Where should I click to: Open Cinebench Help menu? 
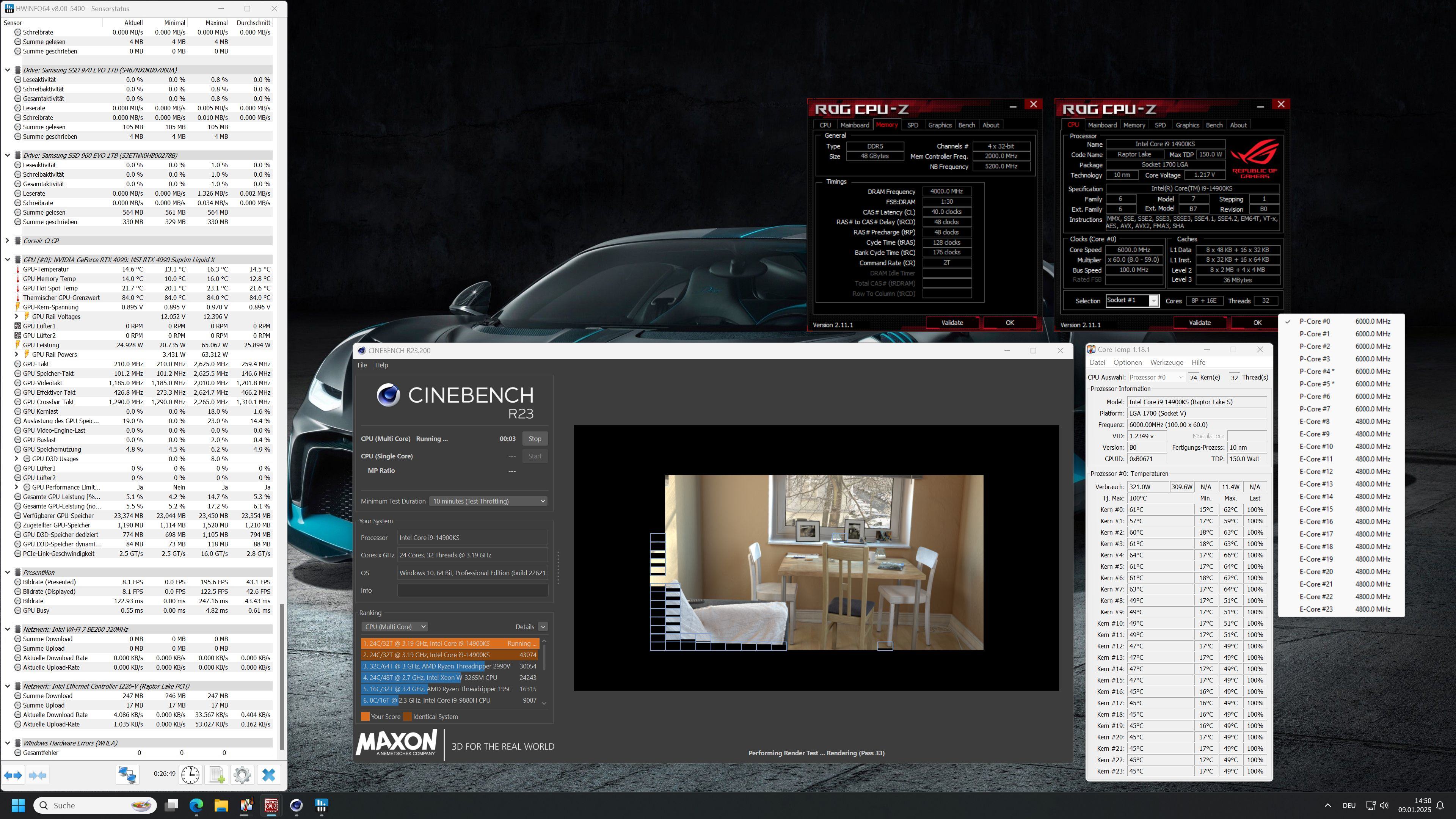point(381,365)
